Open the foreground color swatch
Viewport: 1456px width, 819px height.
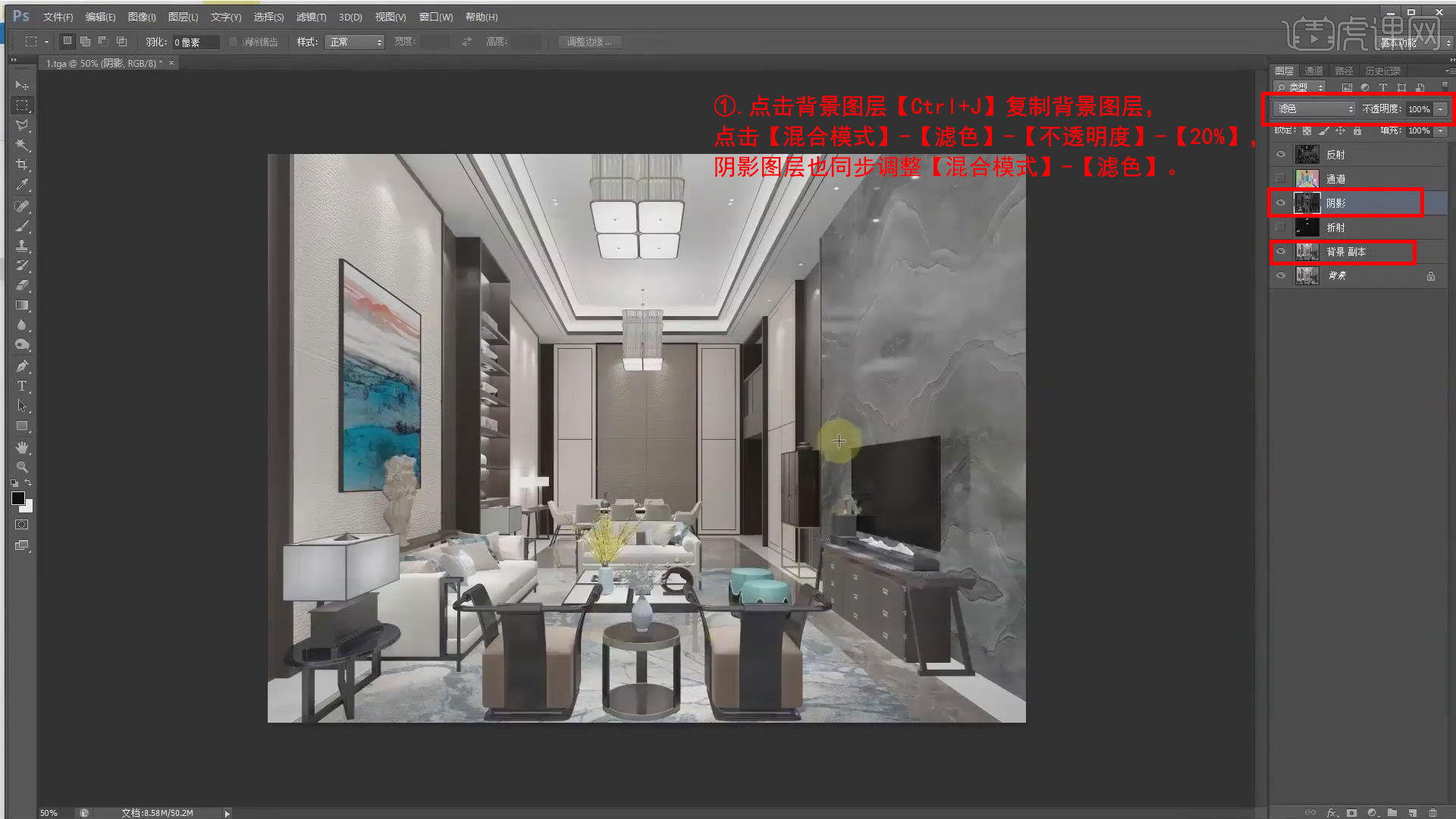pos(19,498)
